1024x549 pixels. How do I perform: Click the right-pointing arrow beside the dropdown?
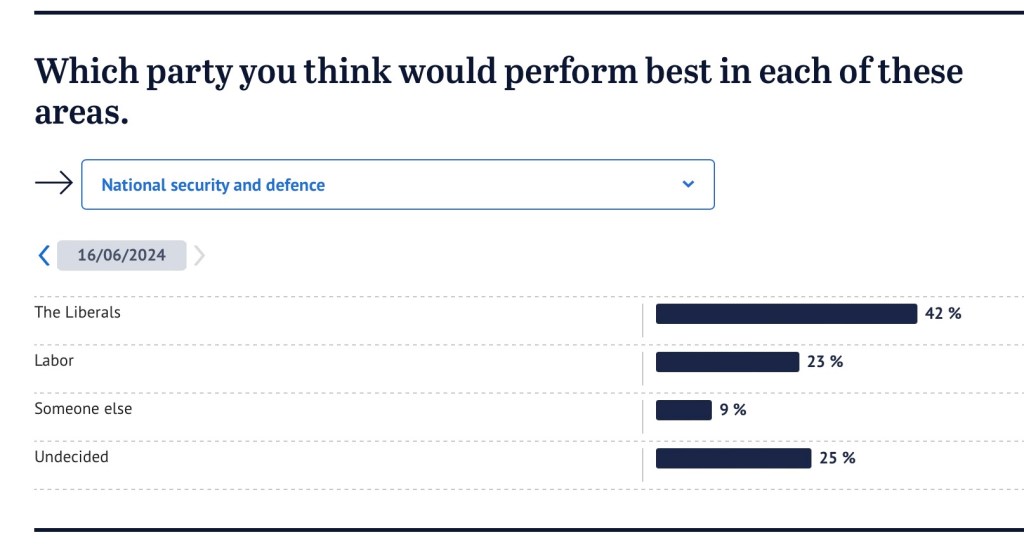coord(54,183)
